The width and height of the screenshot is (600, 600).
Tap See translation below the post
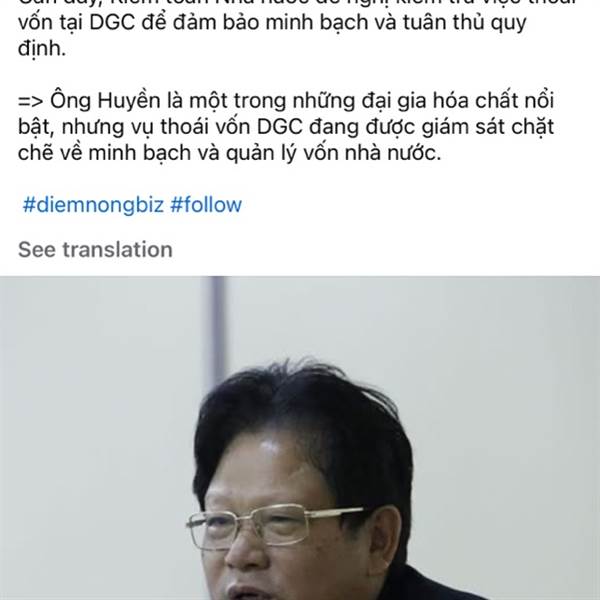click(95, 249)
